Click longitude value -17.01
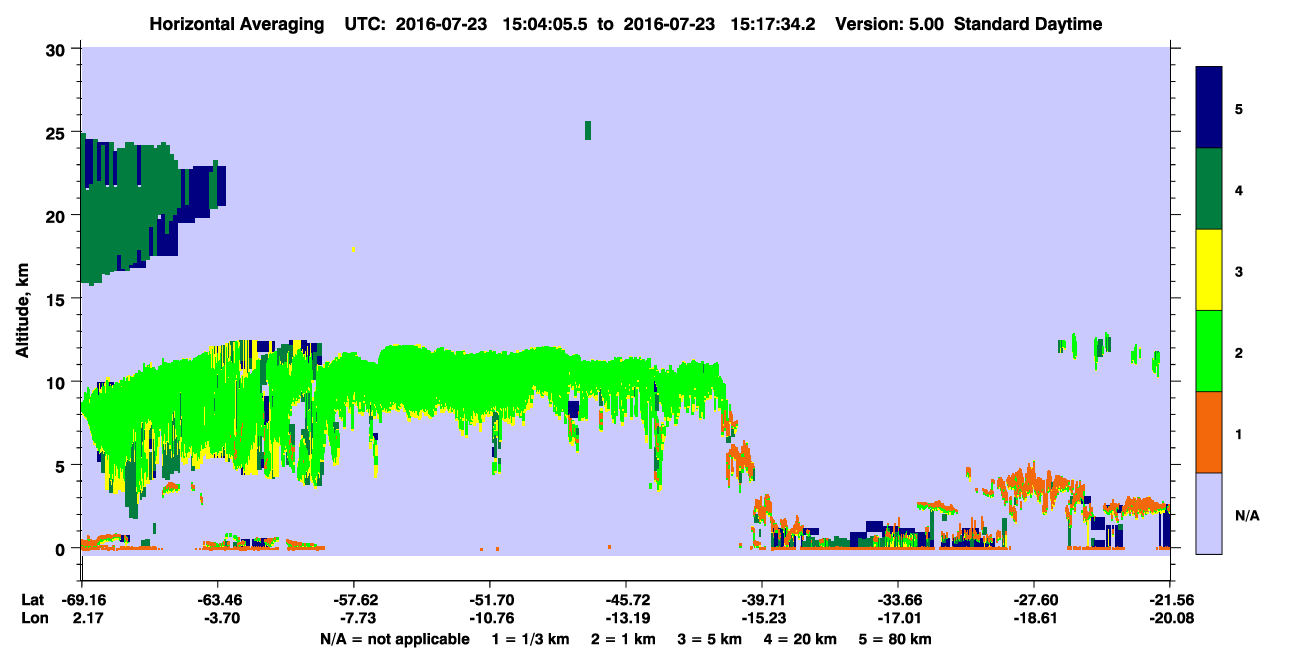1300x667 pixels. (898, 619)
